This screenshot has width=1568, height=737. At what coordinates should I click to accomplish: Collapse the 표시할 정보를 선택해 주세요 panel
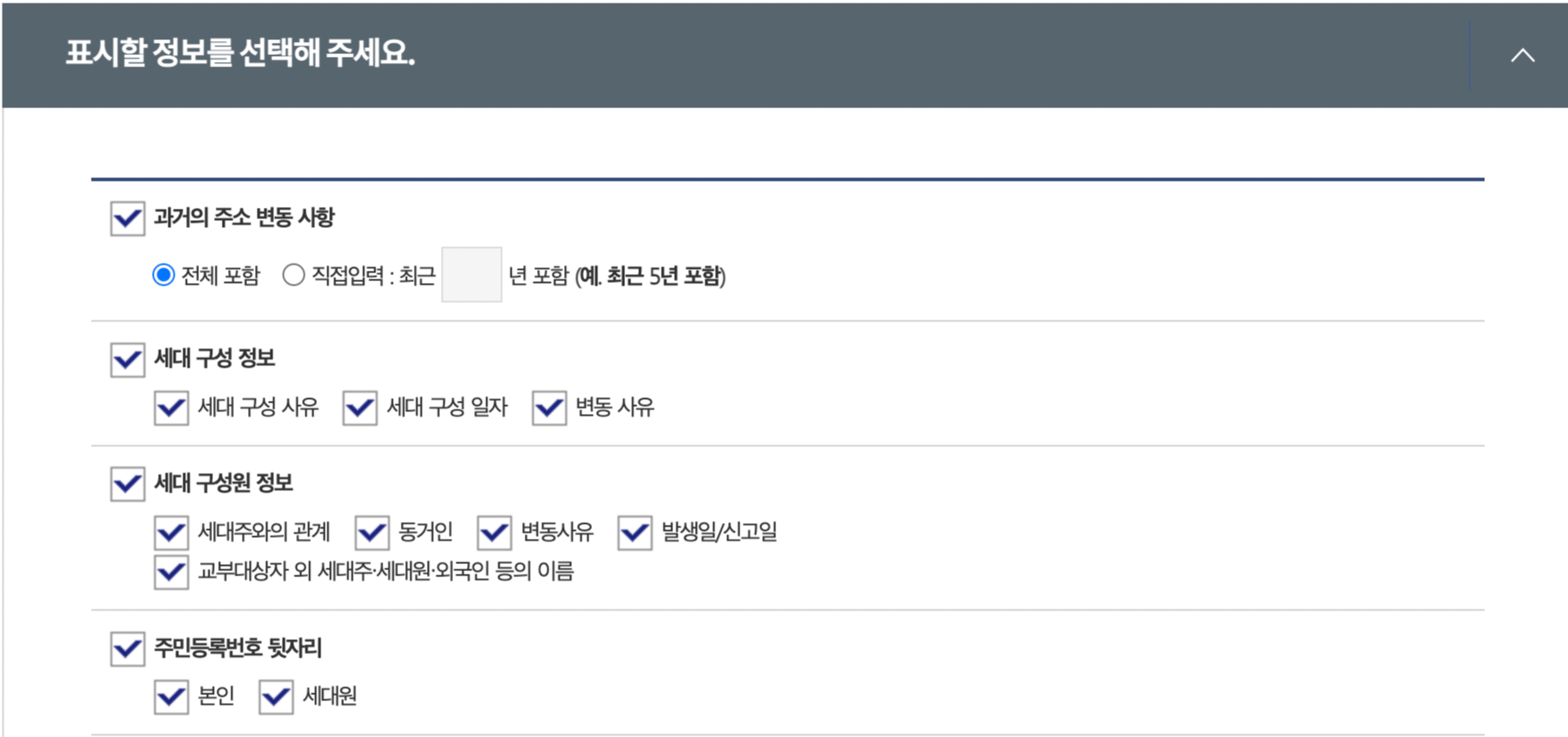pyautogui.click(x=1523, y=54)
